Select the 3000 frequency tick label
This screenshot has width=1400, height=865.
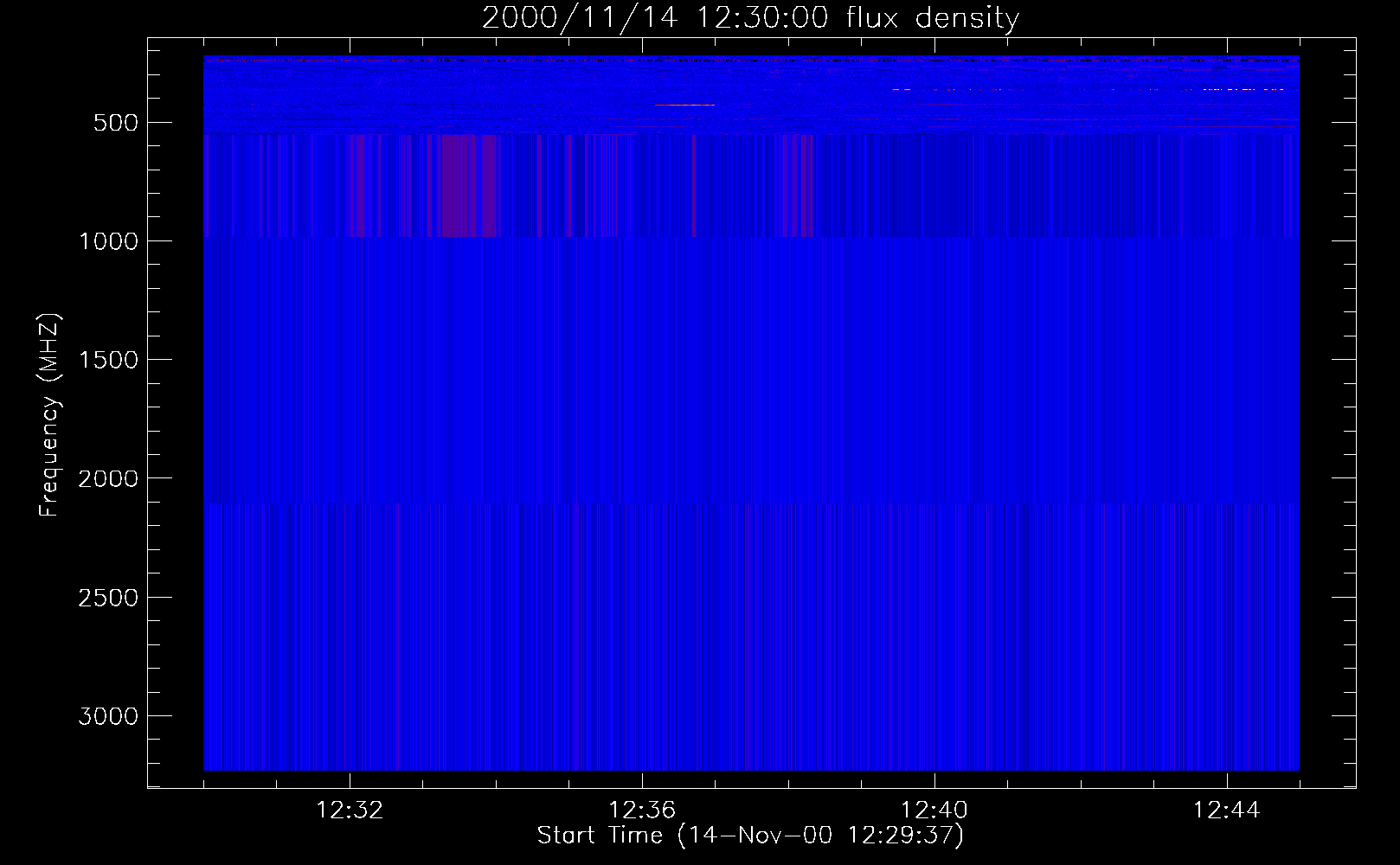(x=108, y=716)
